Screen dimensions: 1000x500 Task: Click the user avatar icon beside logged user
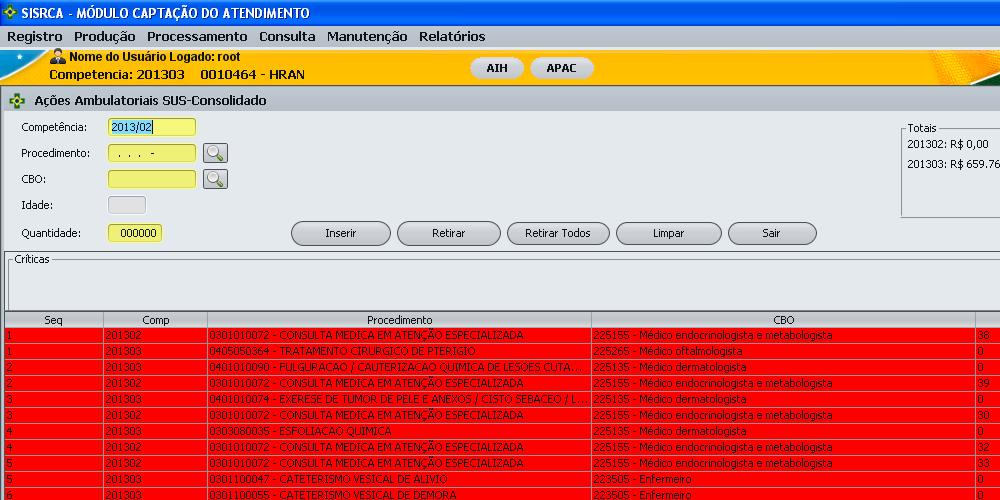click(58, 57)
